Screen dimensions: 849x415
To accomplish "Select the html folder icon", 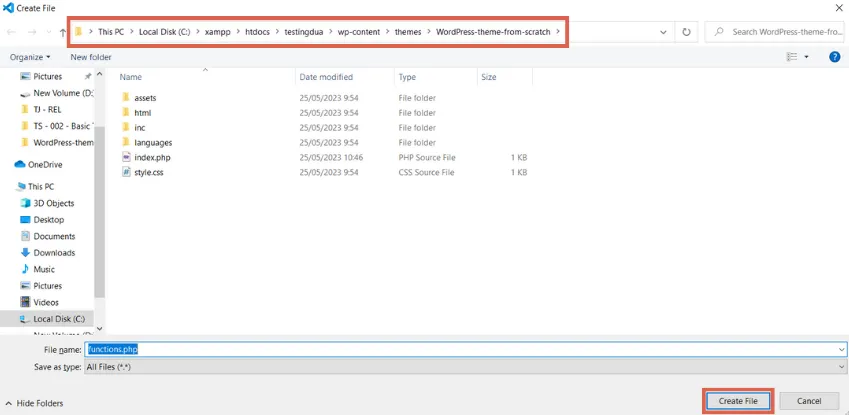I will pyautogui.click(x=126, y=113).
